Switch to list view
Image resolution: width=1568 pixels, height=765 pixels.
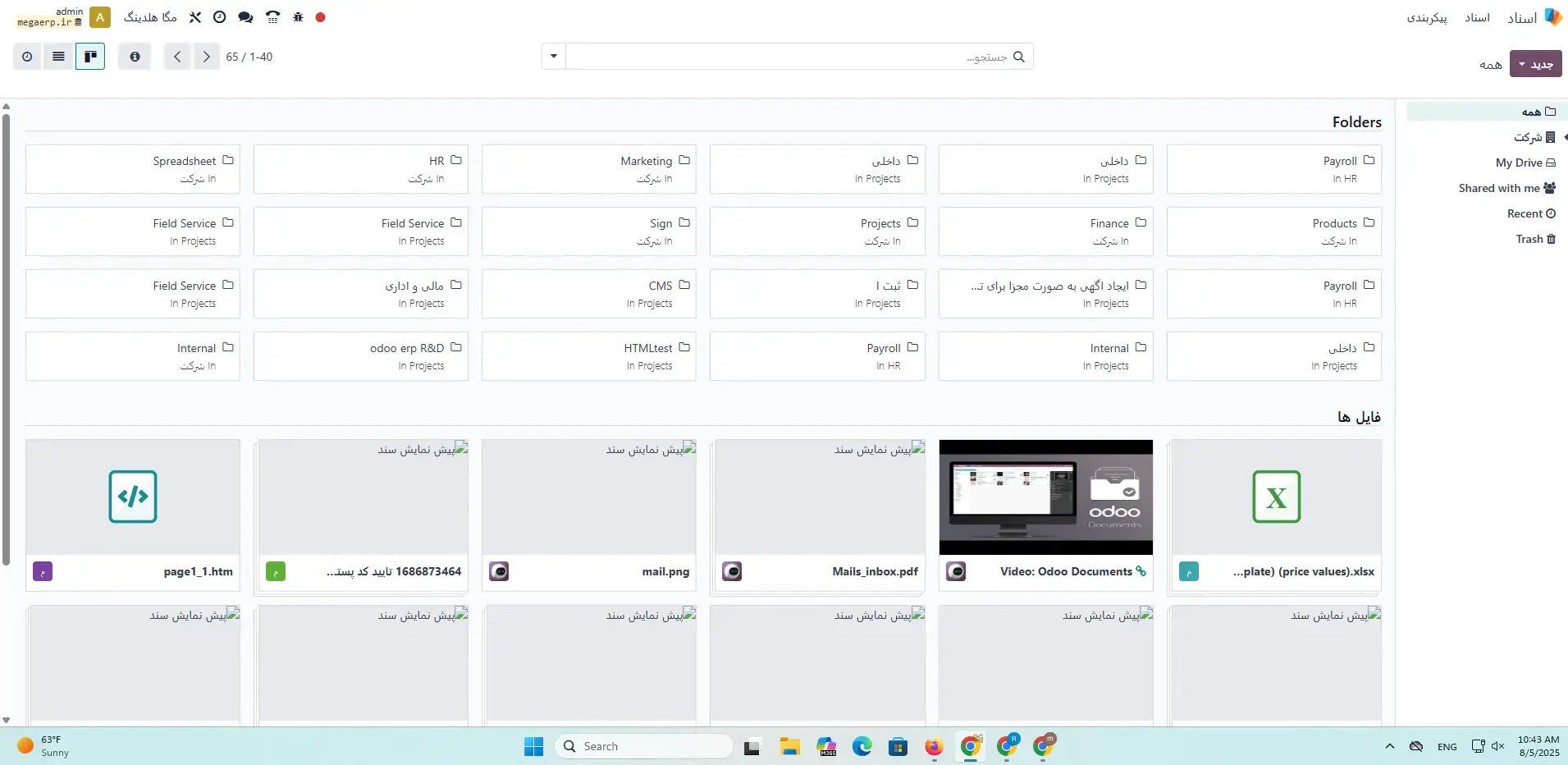pos(57,56)
